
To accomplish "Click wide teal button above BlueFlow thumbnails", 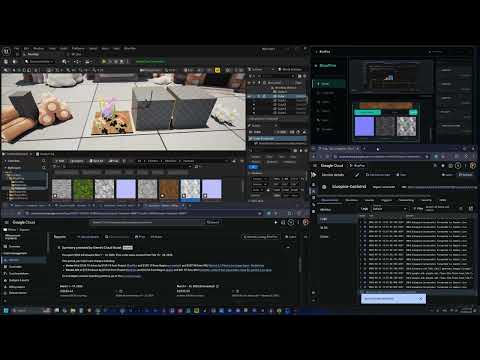I will (367, 112).
